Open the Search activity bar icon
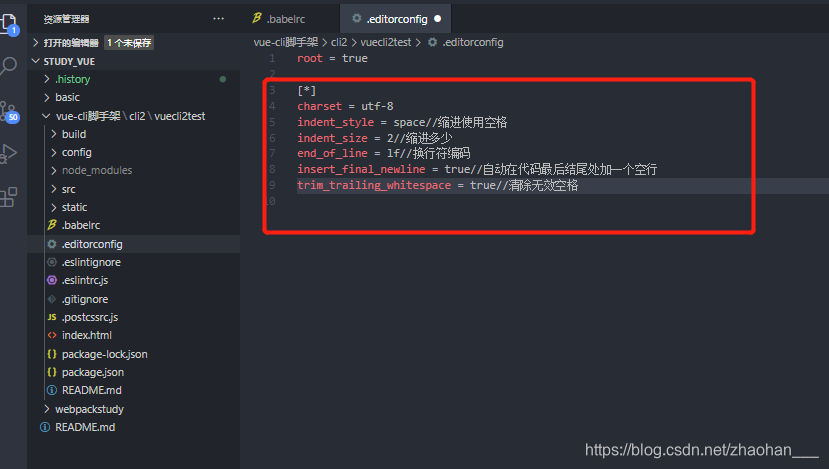829x469 pixels. click(8, 66)
